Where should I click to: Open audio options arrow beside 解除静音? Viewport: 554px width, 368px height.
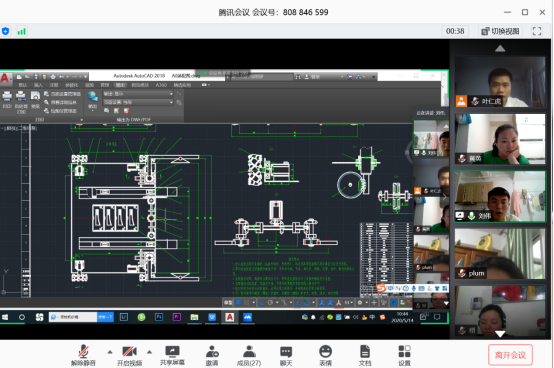tap(110, 352)
